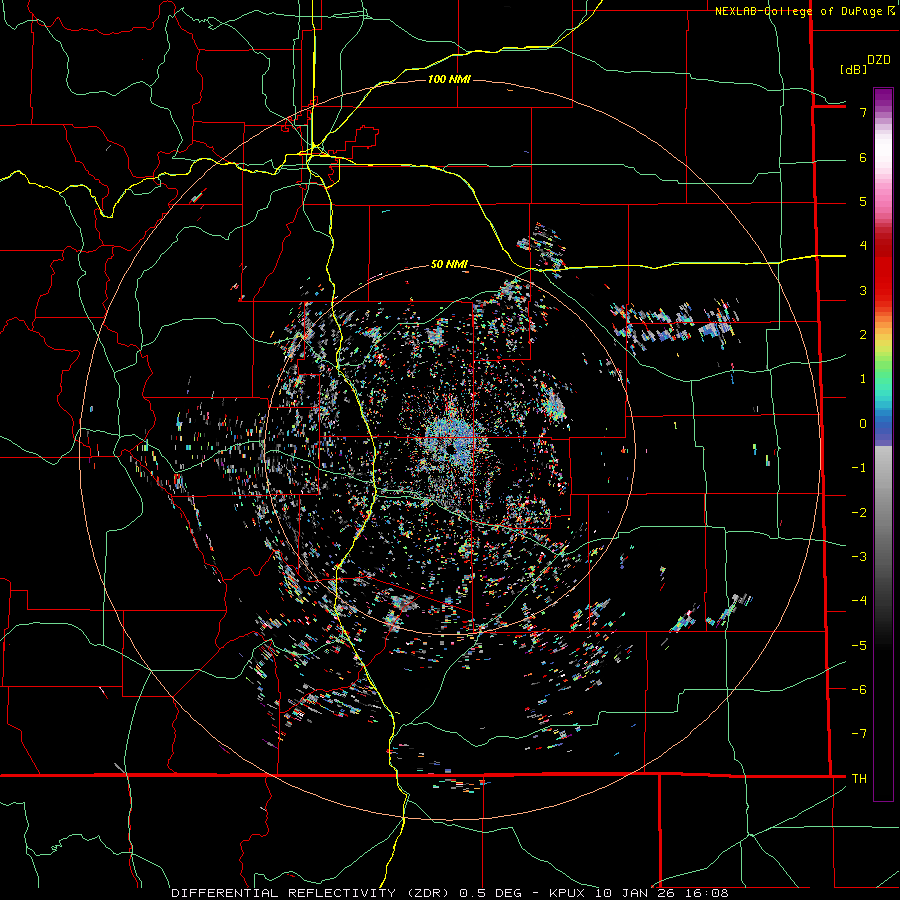The height and width of the screenshot is (900, 900).
Task: Click the -6 value on the dB scale
Action: tap(859, 689)
